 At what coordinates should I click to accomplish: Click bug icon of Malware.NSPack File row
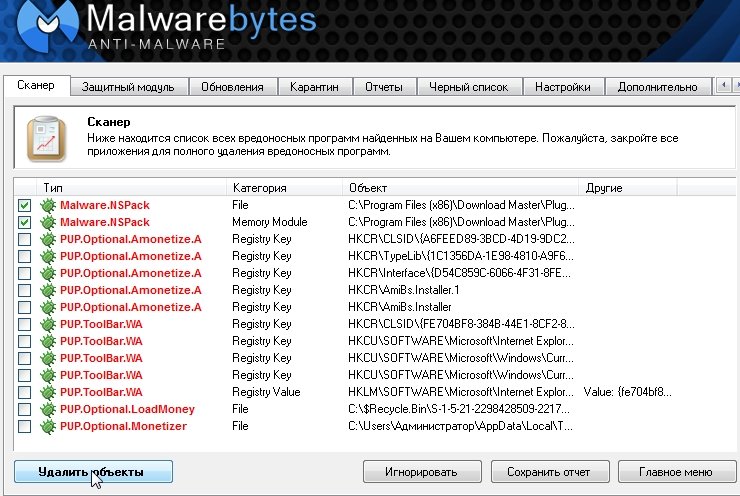[x=48, y=205]
